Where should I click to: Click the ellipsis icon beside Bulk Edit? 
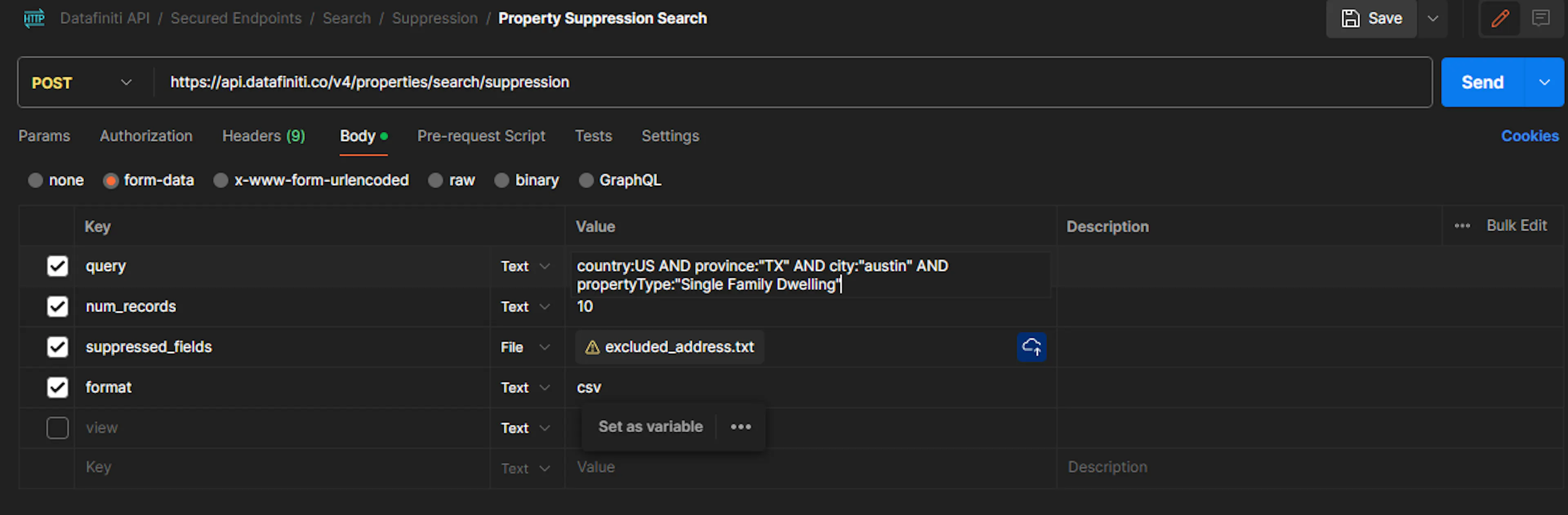(x=1463, y=226)
